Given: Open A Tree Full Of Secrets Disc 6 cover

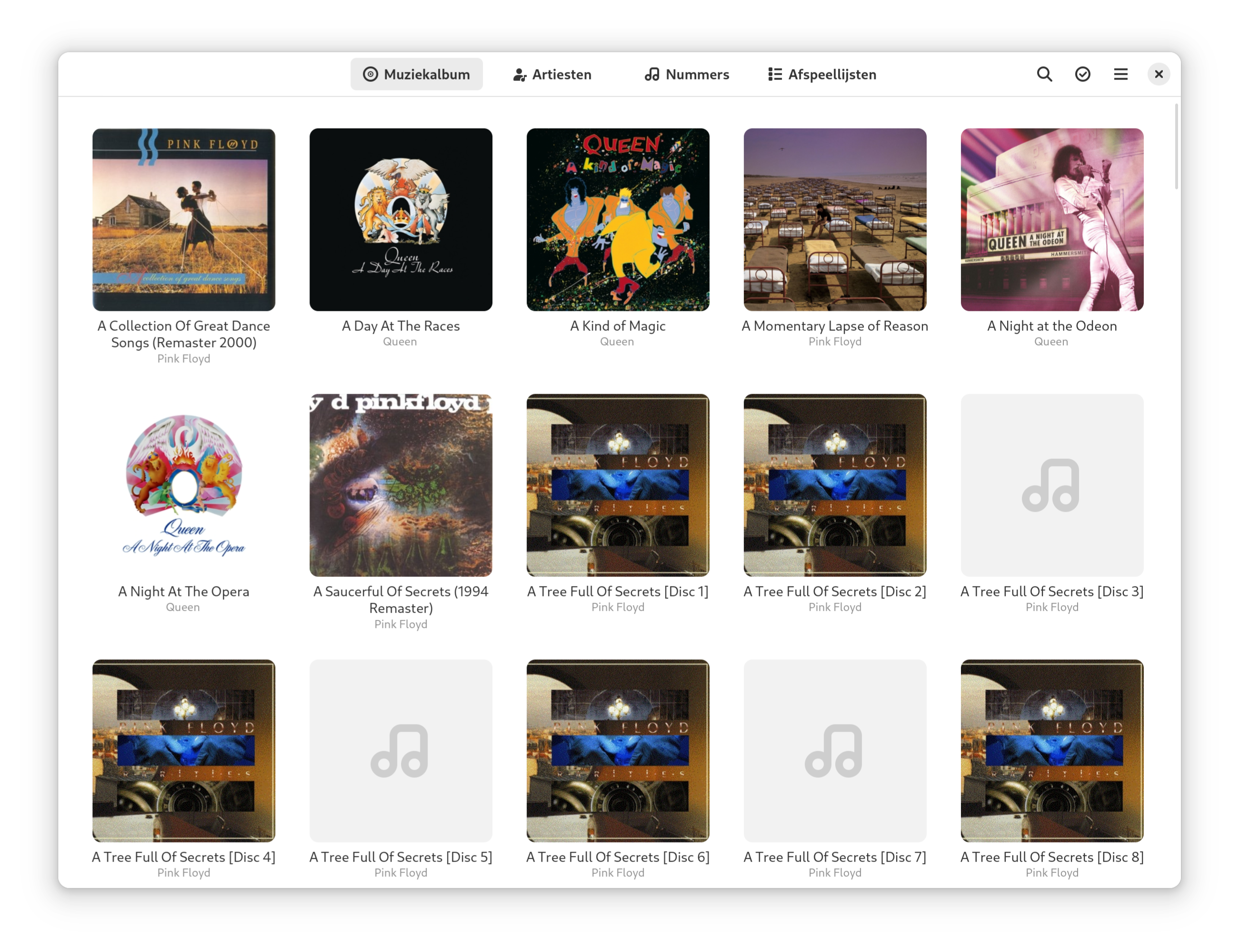Looking at the screenshot, I should tap(617, 750).
